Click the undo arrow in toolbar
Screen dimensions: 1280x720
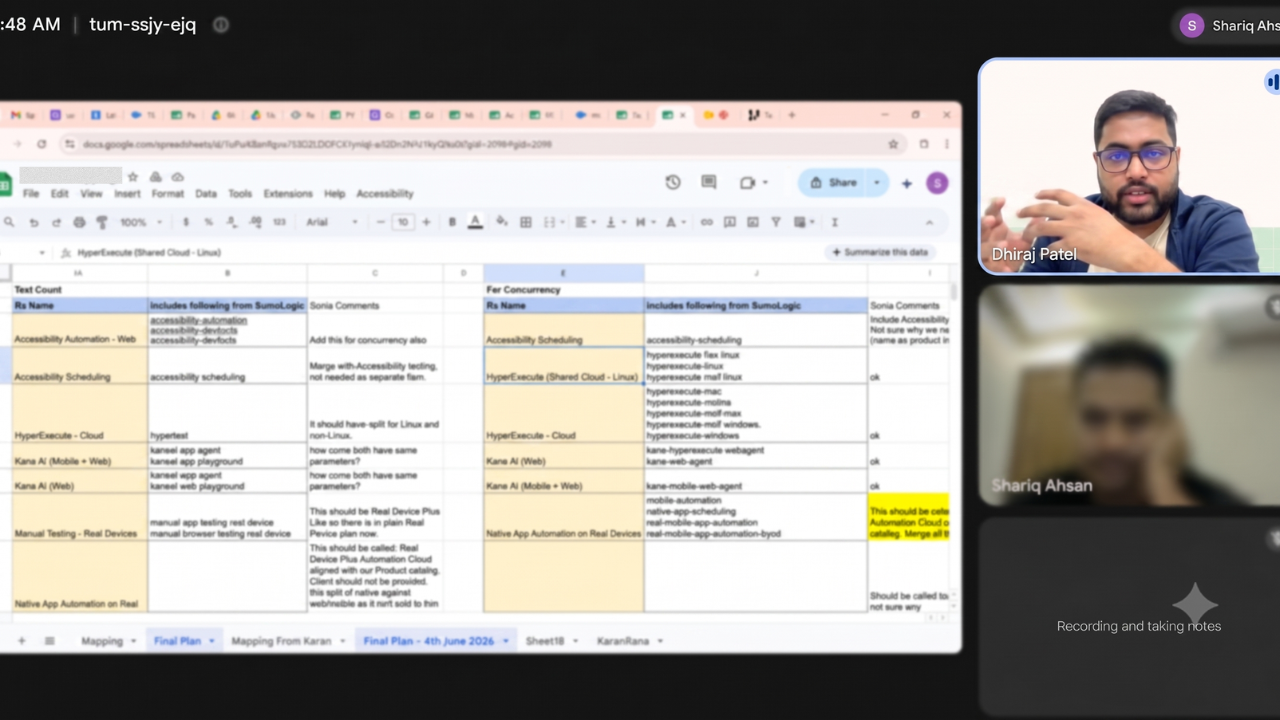pos(34,222)
